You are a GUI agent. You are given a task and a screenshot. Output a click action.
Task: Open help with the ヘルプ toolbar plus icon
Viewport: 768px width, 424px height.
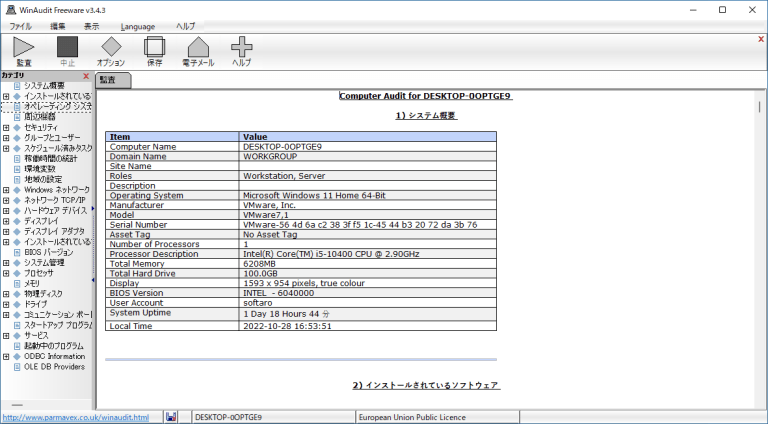pyautogui.click(x=241, y=51)
